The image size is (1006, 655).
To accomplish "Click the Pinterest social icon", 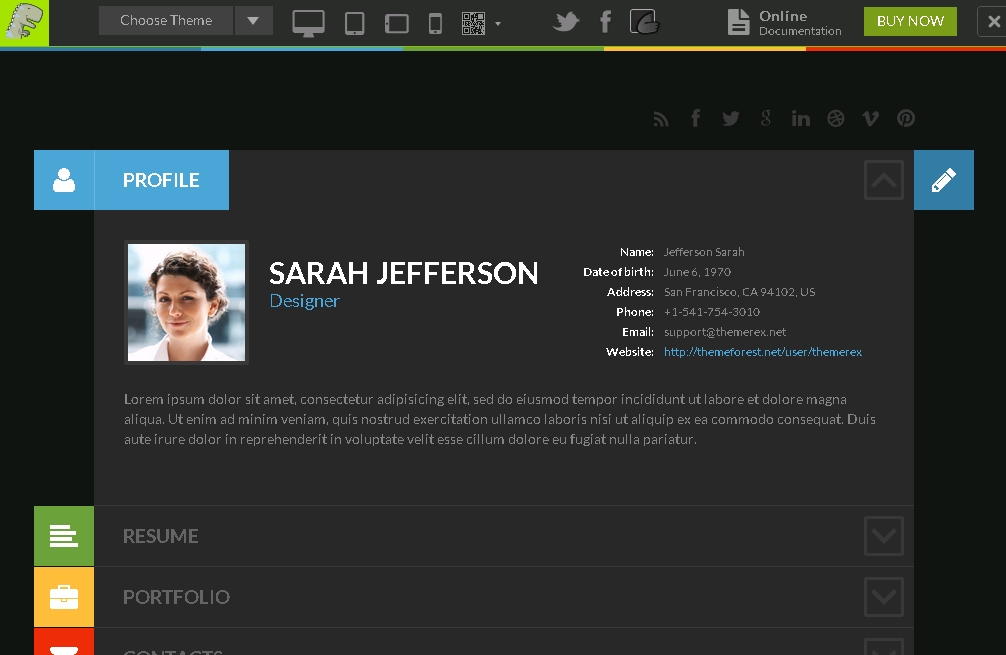I will click(905, 118).
